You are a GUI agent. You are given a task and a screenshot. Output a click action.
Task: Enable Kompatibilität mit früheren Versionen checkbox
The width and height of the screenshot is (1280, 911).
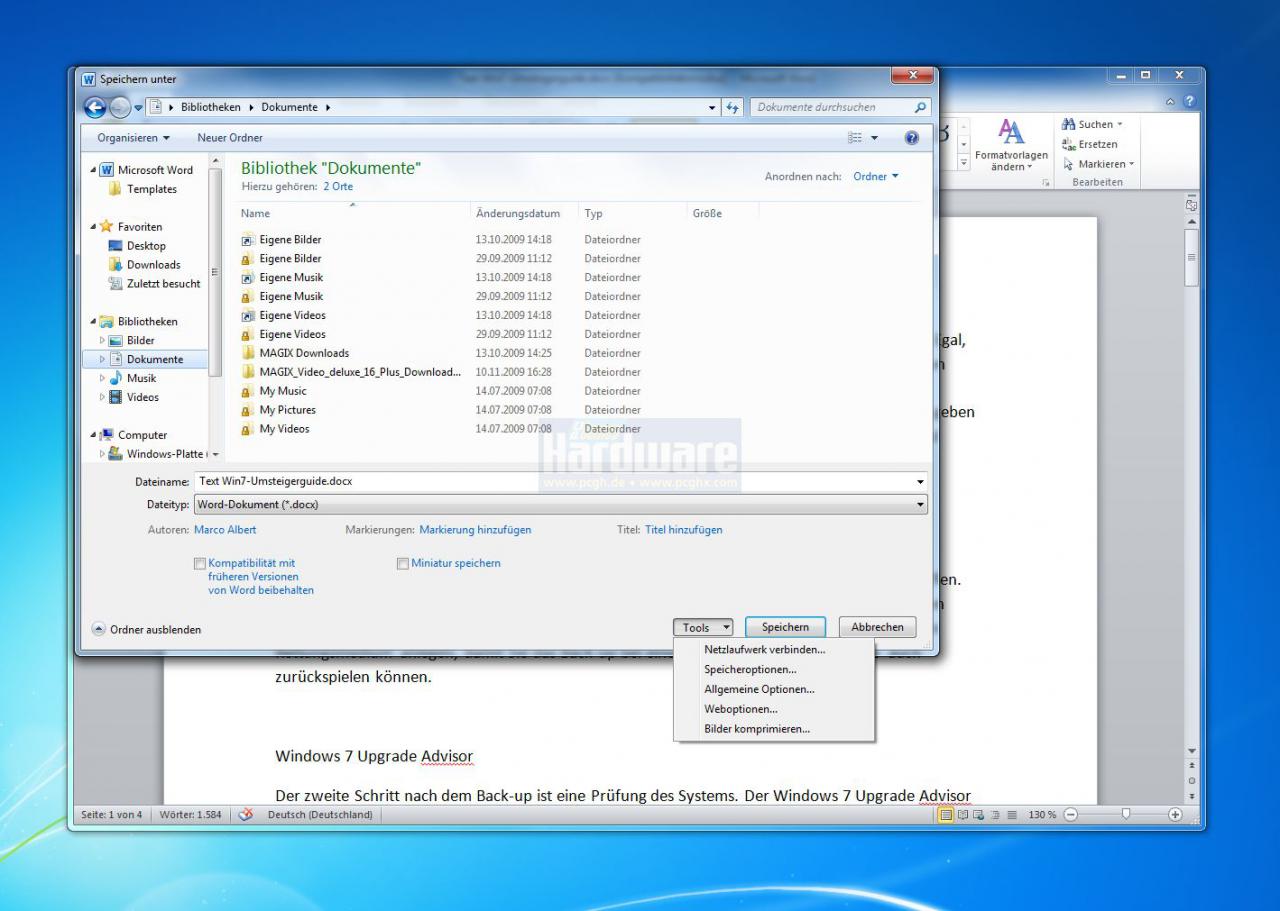coord(200,564)
